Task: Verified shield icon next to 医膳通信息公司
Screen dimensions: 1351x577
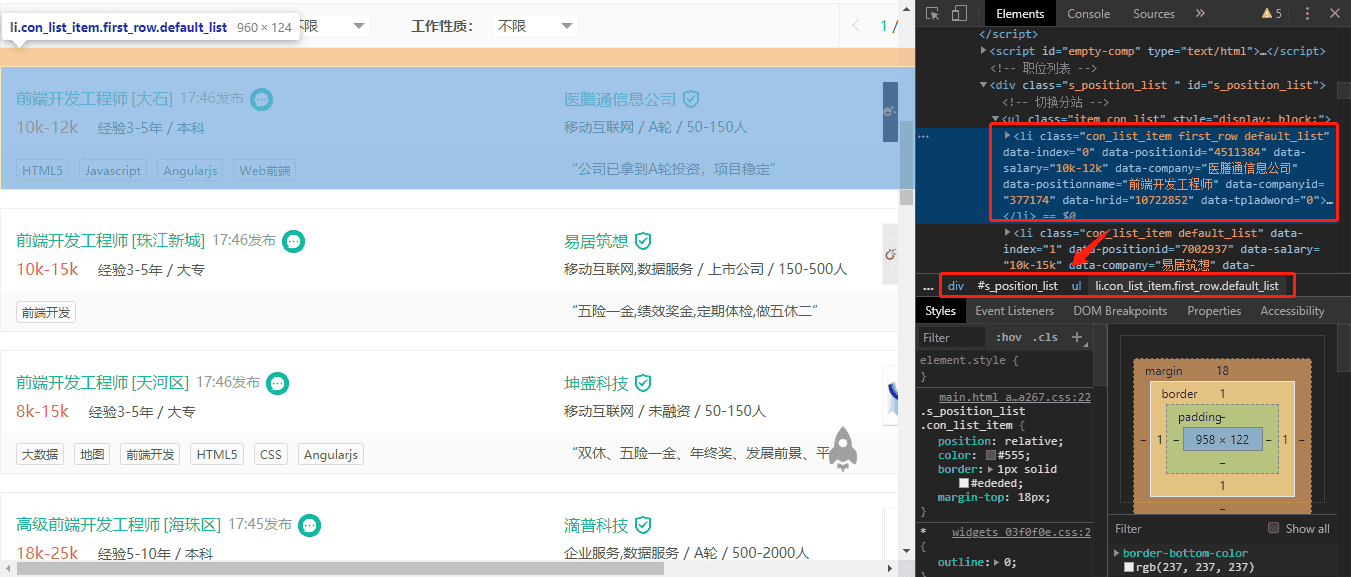Action: point(691,99)
